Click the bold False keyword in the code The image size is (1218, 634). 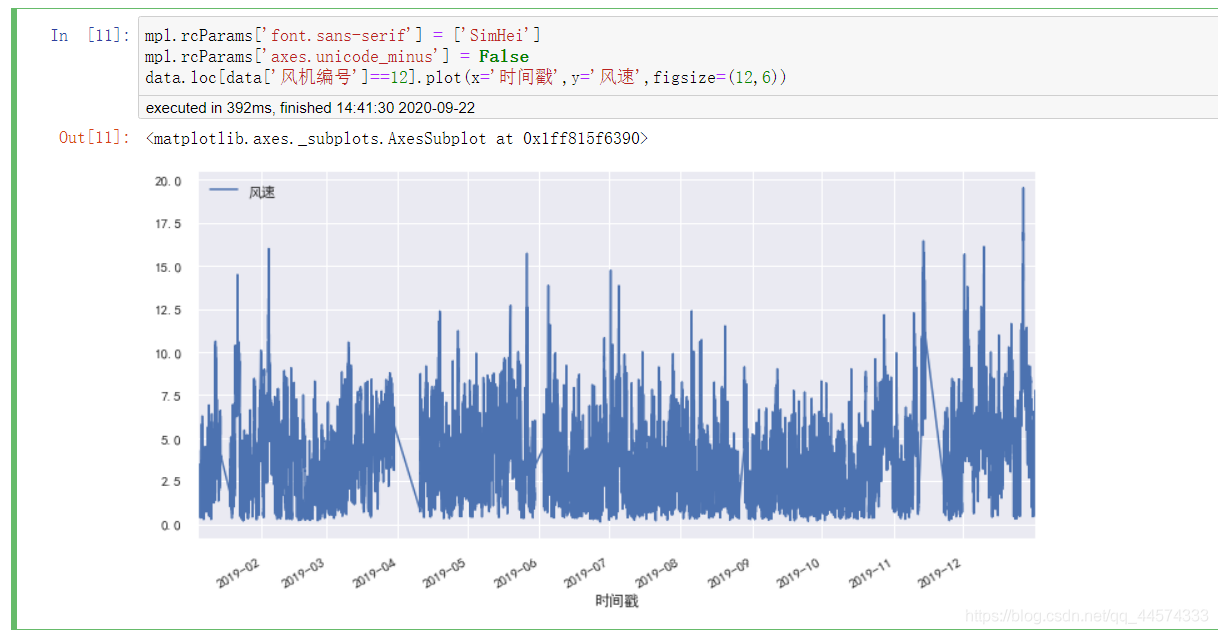tap(504, 56)
